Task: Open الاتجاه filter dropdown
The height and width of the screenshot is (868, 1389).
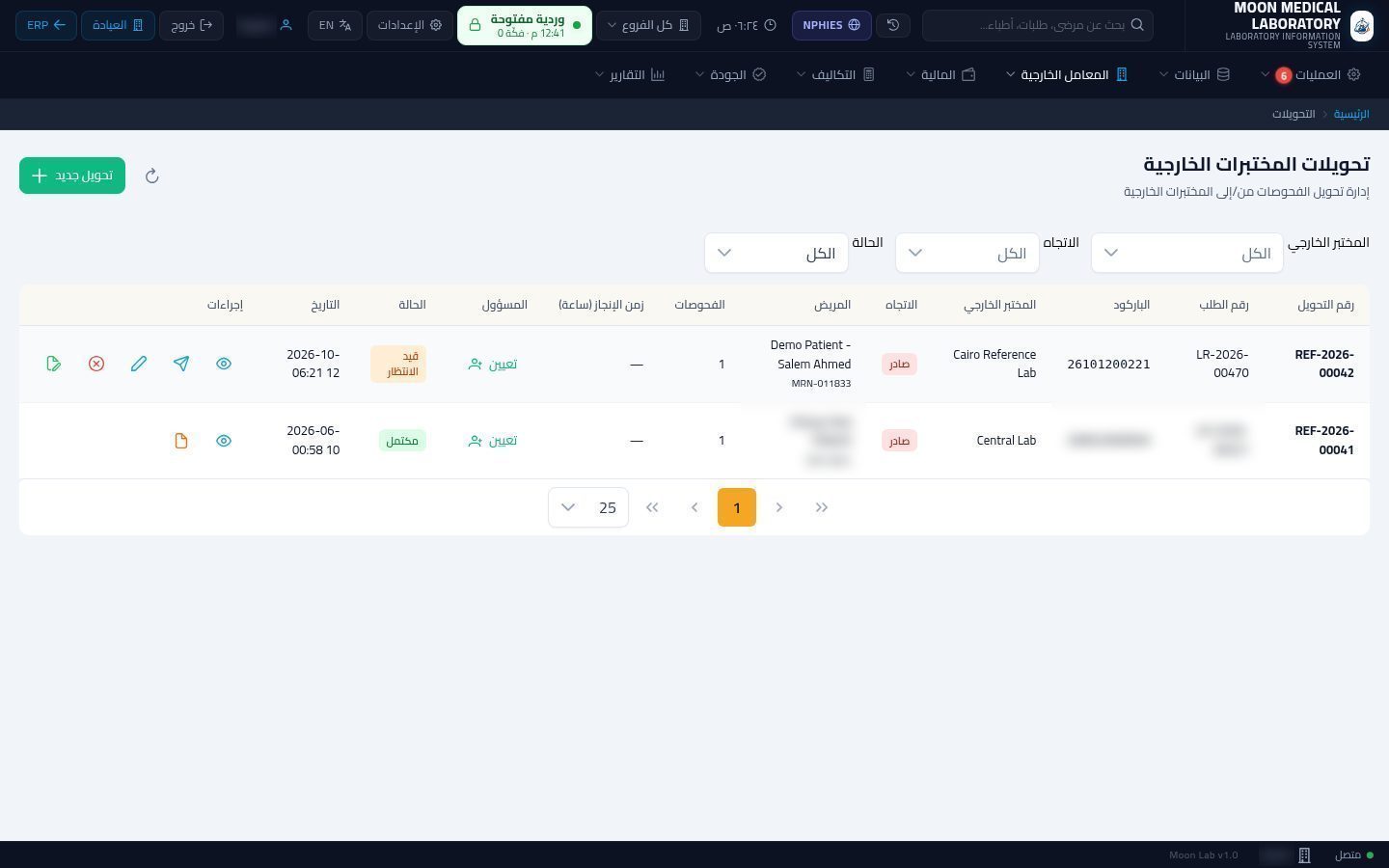Action: (x=967, y=253)
